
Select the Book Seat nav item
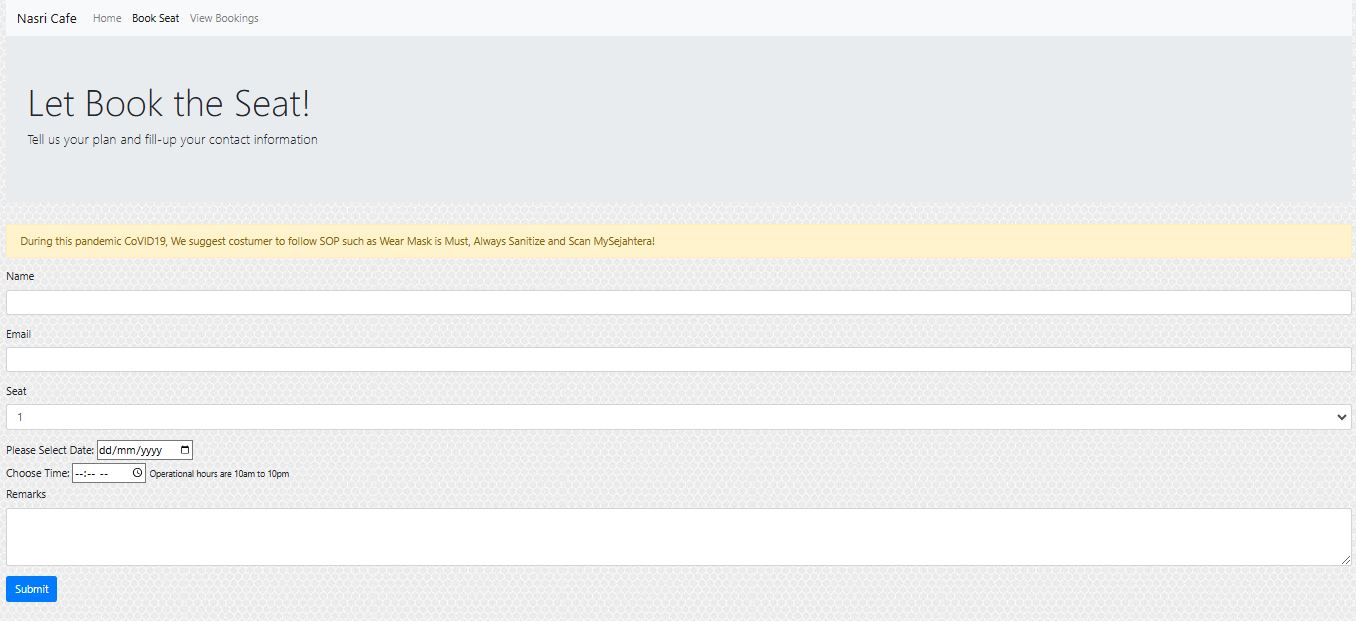pos(156,18)
